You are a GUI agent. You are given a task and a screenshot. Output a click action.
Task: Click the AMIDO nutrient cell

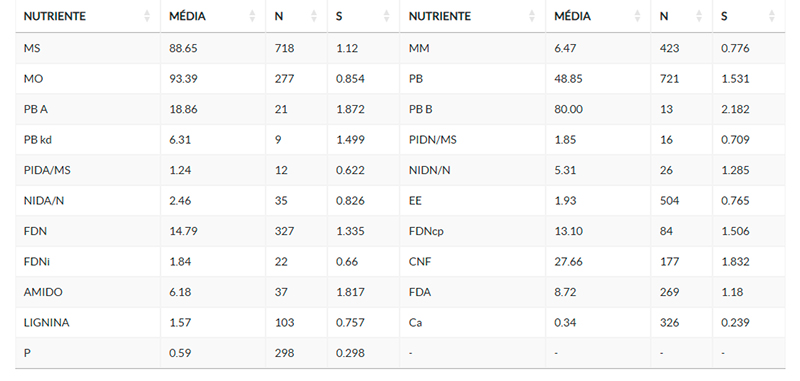click(x=88, y=292)
